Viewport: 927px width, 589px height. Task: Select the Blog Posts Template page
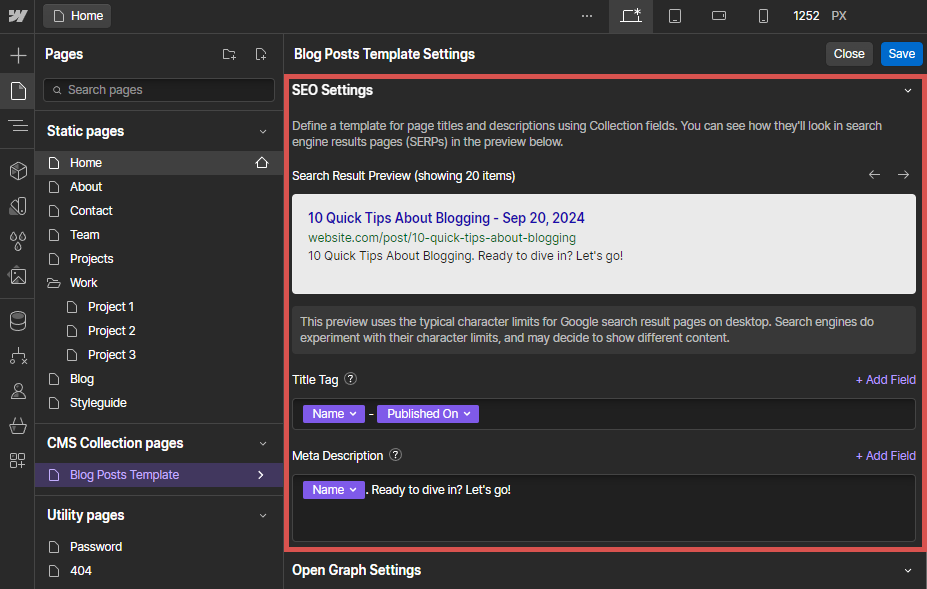159,475
